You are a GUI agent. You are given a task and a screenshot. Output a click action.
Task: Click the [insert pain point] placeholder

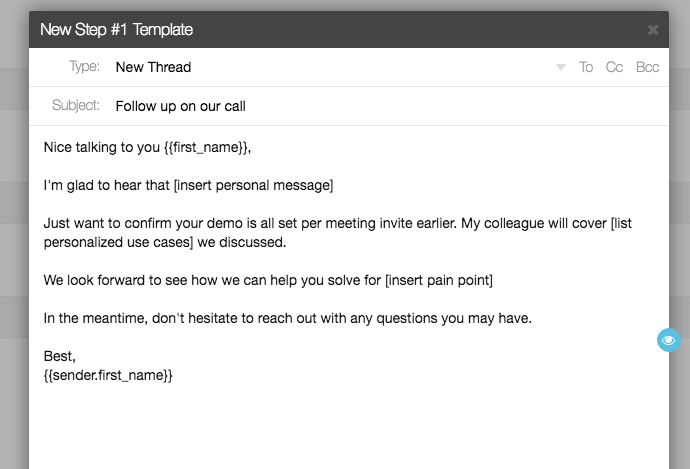pos(439,280)
